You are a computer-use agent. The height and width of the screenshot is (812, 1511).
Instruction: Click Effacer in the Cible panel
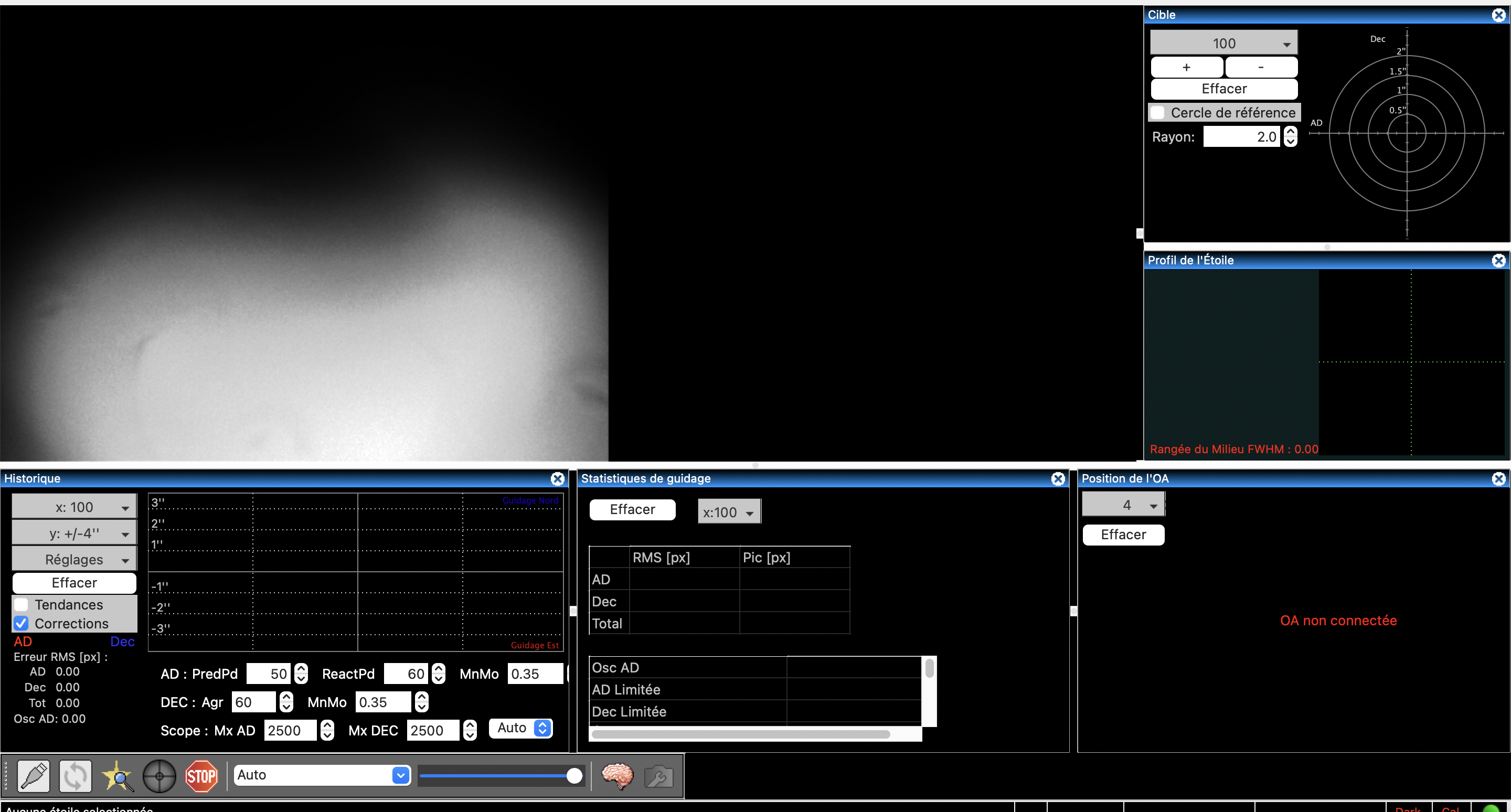1223,89
